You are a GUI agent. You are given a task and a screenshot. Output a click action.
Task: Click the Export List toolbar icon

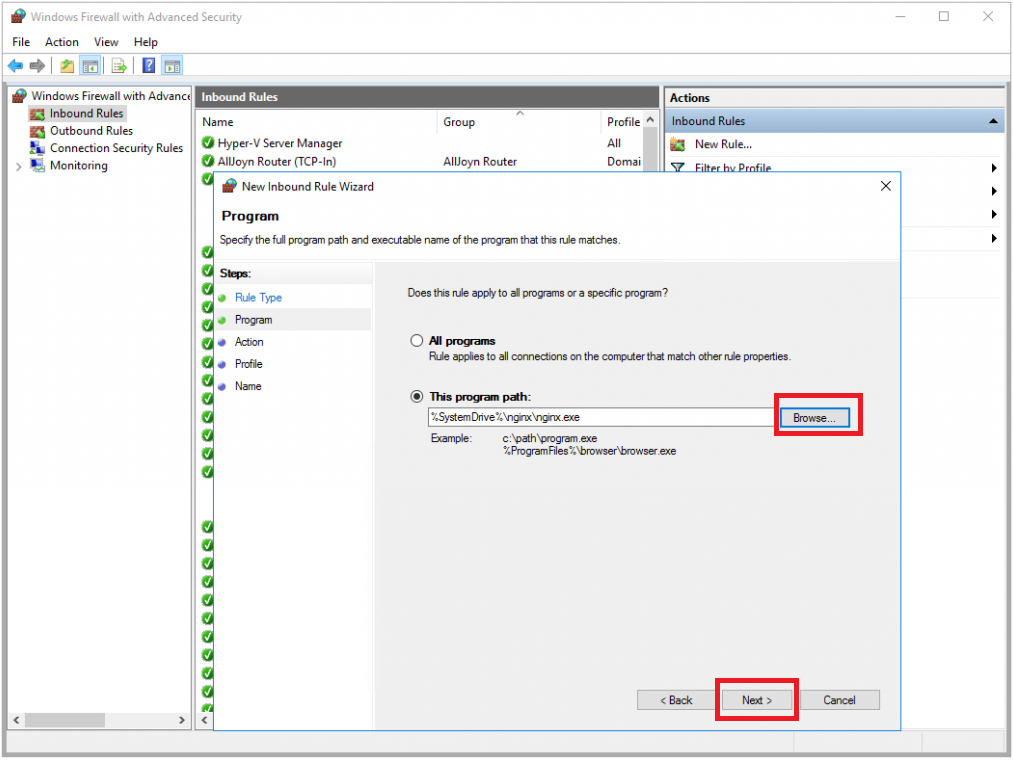tap(119, 65)
